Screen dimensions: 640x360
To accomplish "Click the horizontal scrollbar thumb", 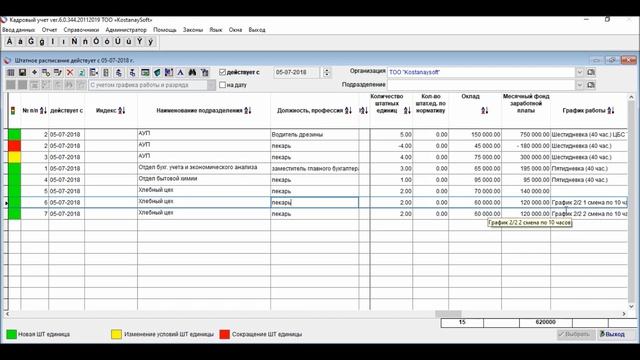I will 448,314.
